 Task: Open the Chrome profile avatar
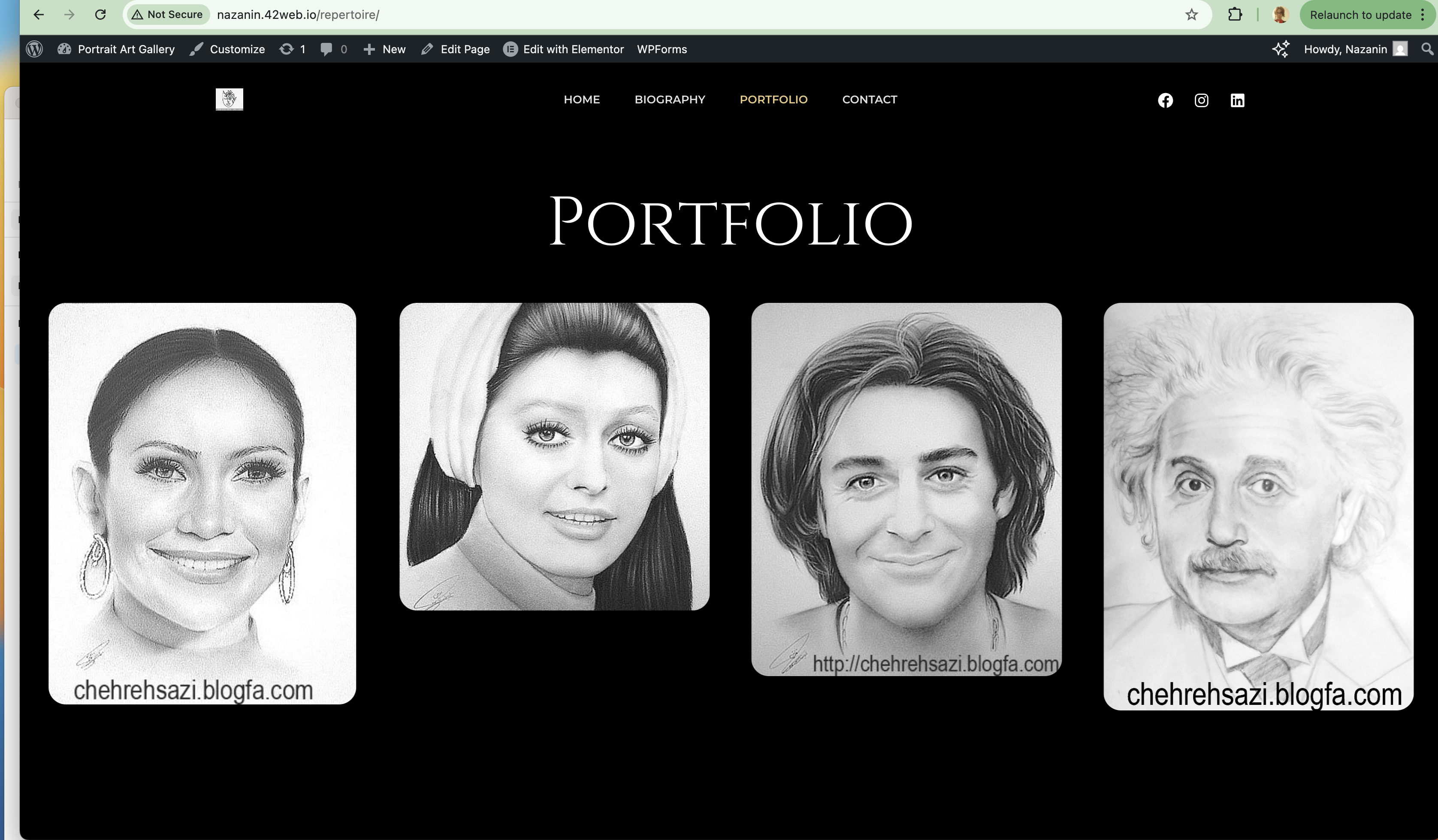click(1280, 15)
